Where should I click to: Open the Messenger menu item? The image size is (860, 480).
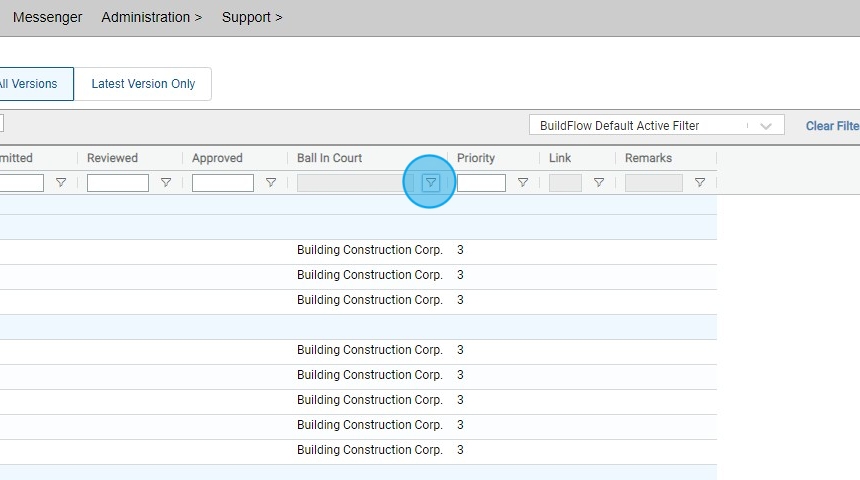pos(47,17)
